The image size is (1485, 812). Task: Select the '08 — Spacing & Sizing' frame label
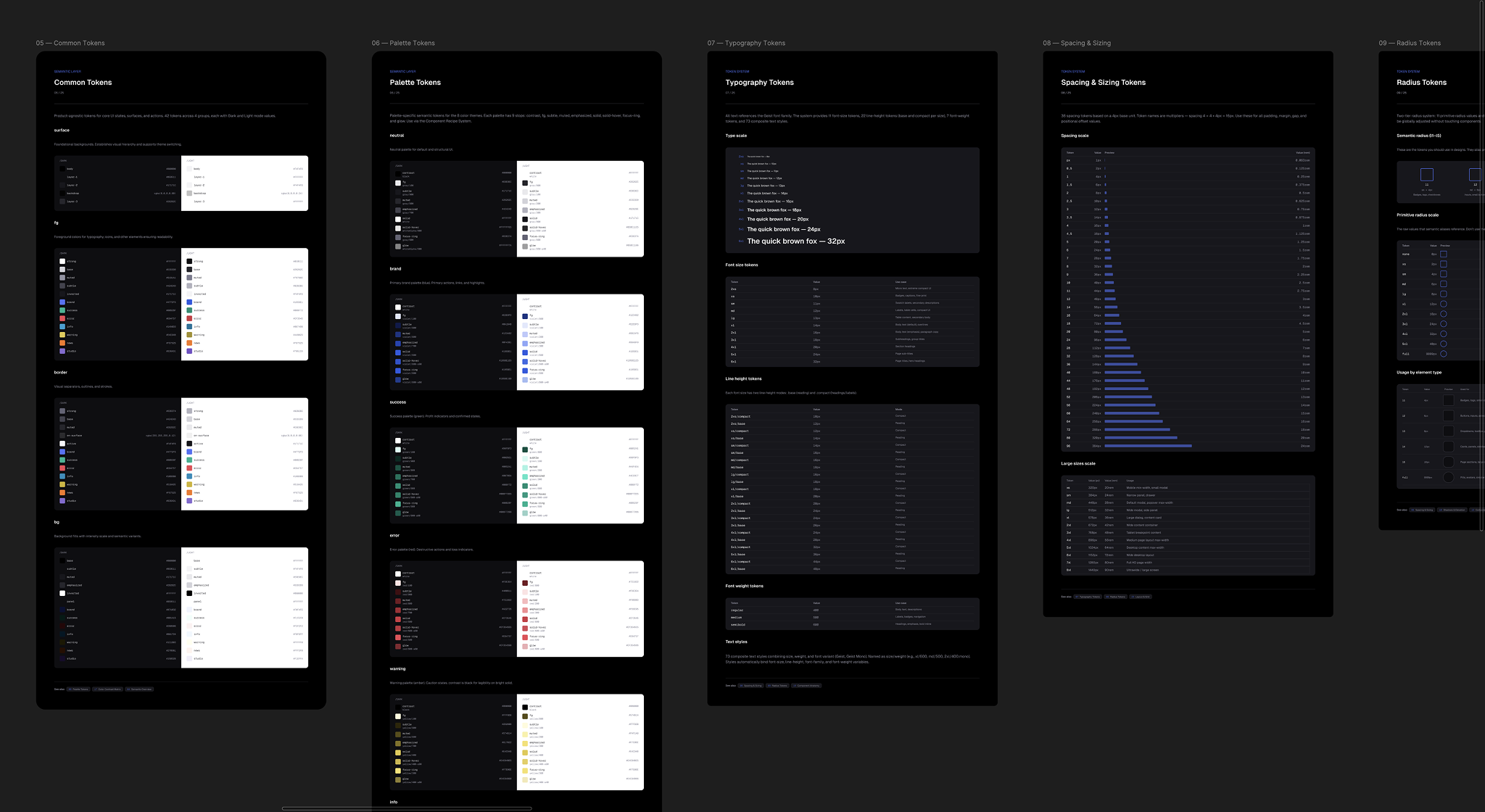click(x=1077, y=43)
